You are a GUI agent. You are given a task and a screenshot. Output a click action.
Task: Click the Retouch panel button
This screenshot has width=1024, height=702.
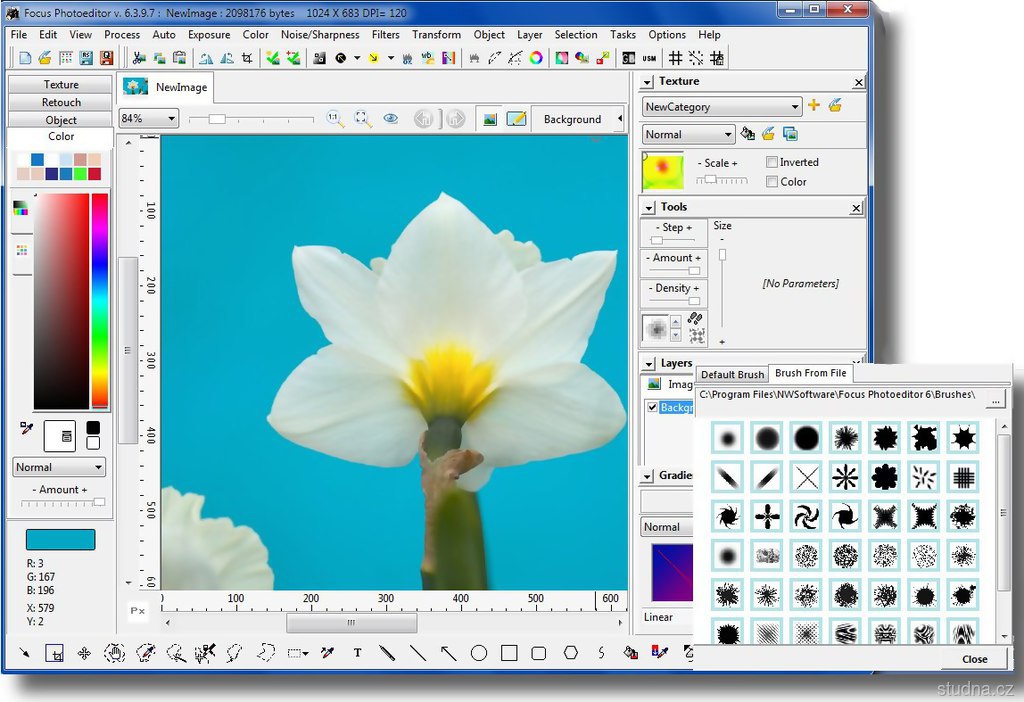point(61,102)
